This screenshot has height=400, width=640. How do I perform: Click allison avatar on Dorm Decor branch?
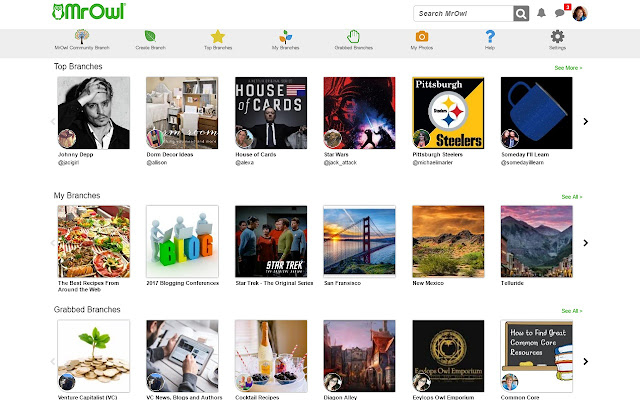[x=155, y=139]
